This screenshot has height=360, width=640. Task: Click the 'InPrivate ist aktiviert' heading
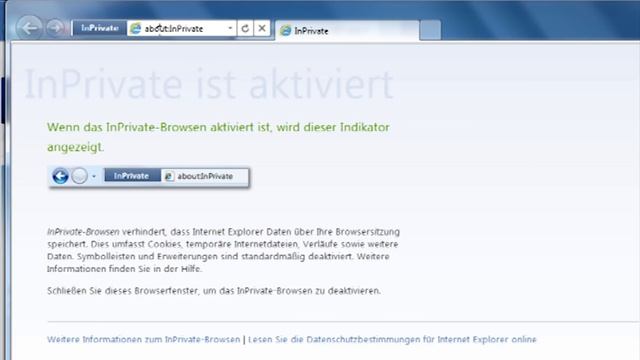point(209,84)
